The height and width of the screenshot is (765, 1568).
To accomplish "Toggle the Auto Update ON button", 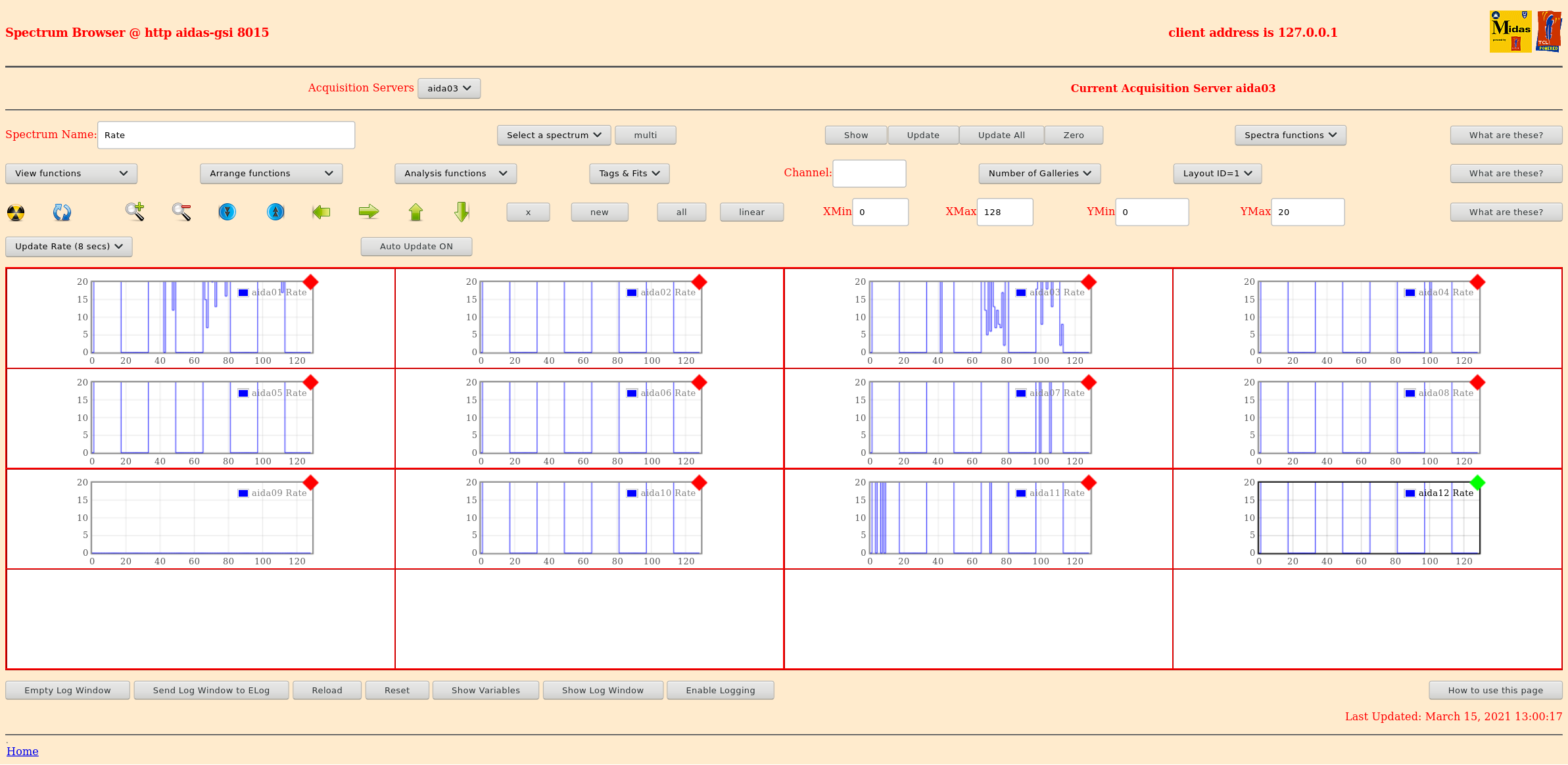I will pos(416,247).
